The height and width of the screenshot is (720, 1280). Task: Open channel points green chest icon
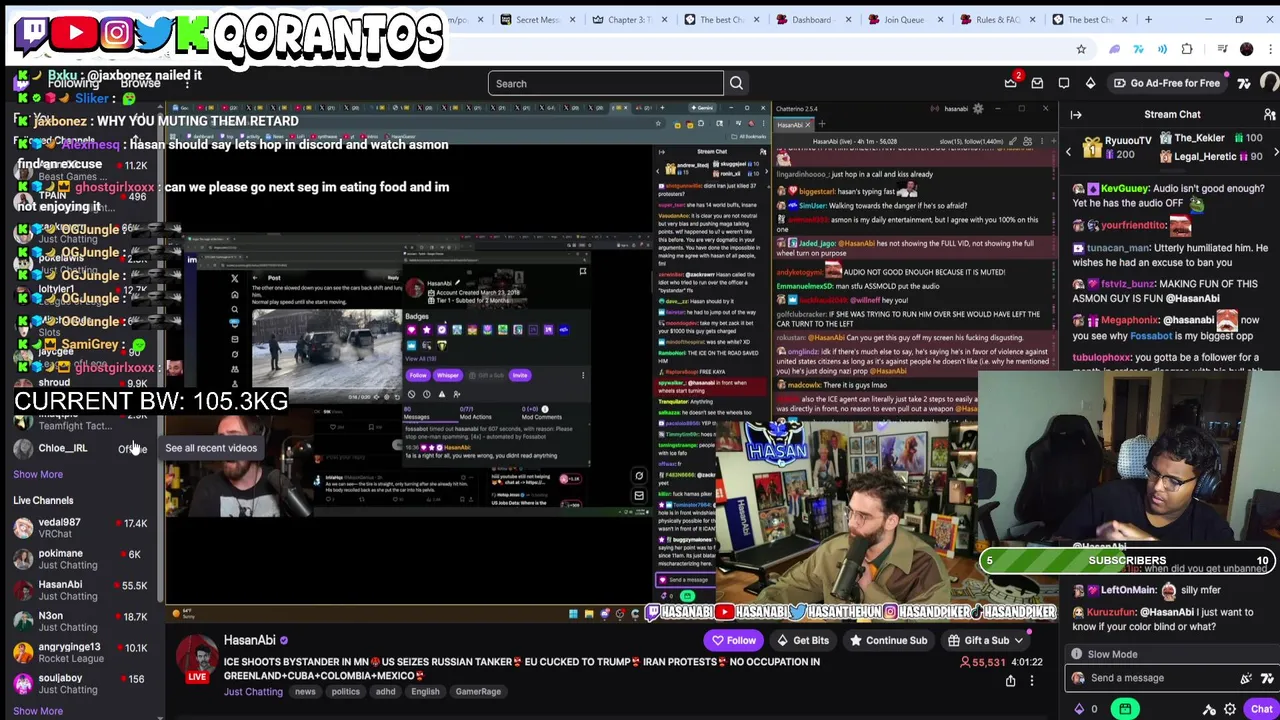[1125, 709]
